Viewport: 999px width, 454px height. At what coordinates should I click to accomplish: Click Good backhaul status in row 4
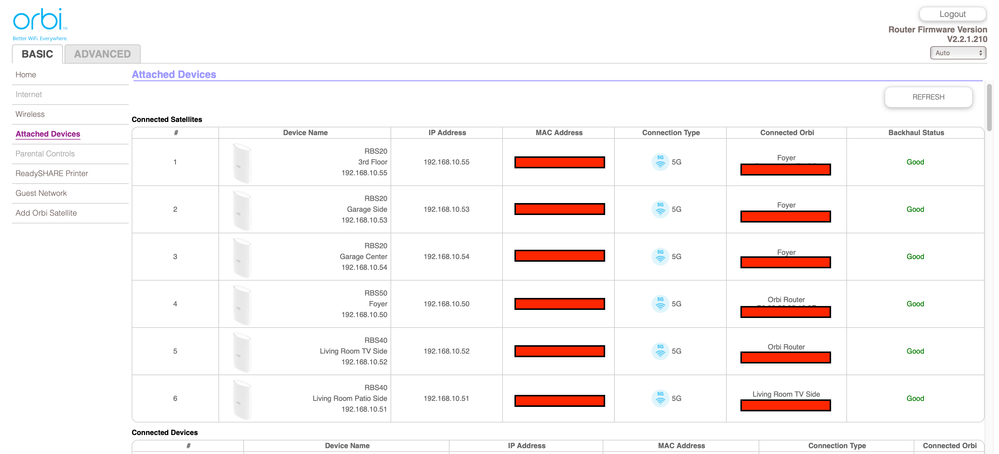click(x=916, y=304)
